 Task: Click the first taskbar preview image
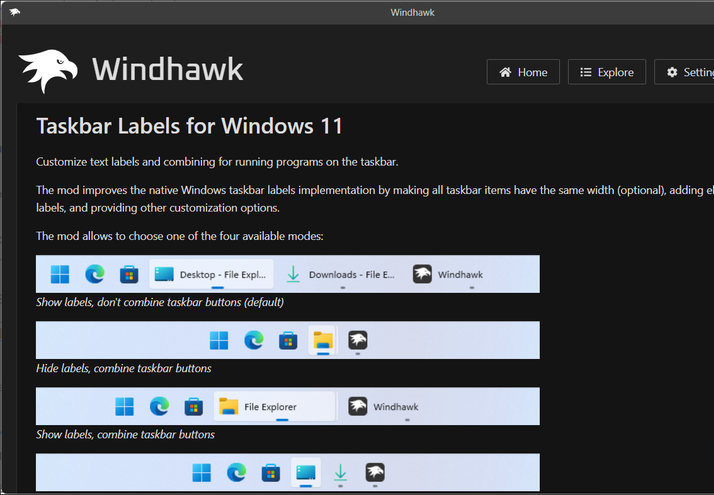click(x=288, y=274)
